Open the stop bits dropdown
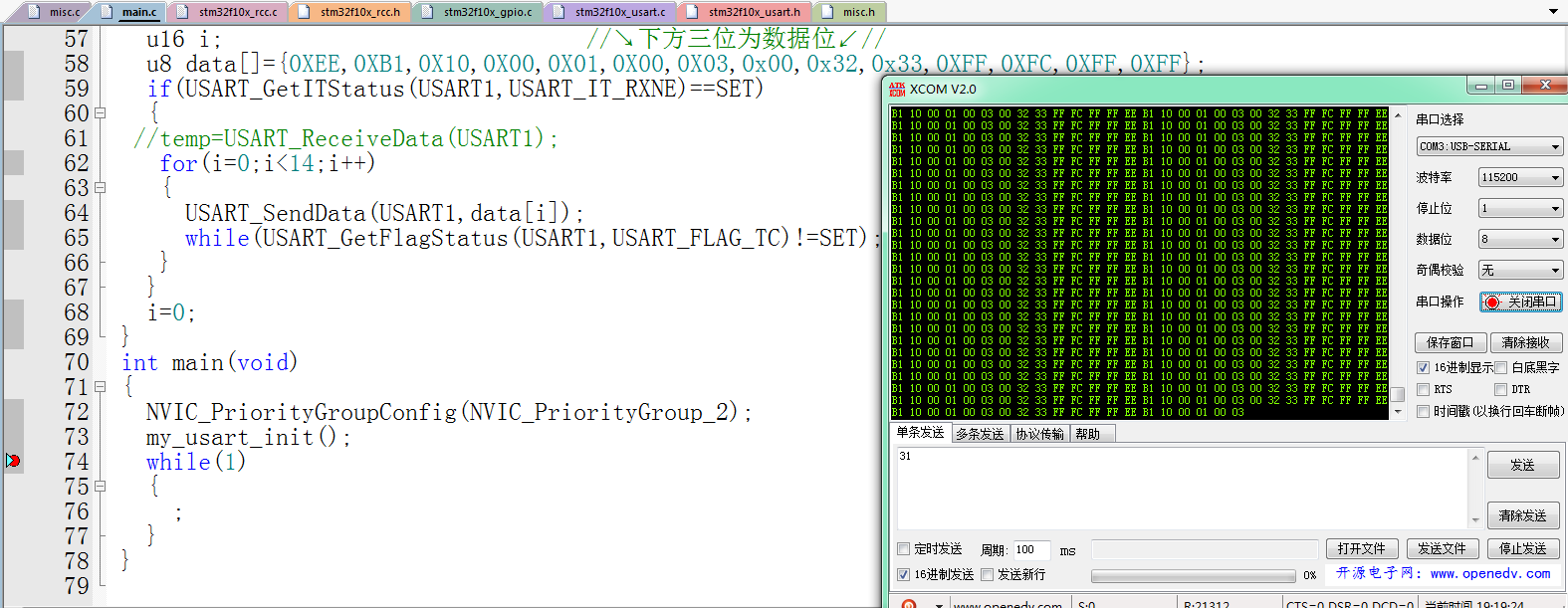Viewport: 1568px width, 608px height. click(1521, 208)
